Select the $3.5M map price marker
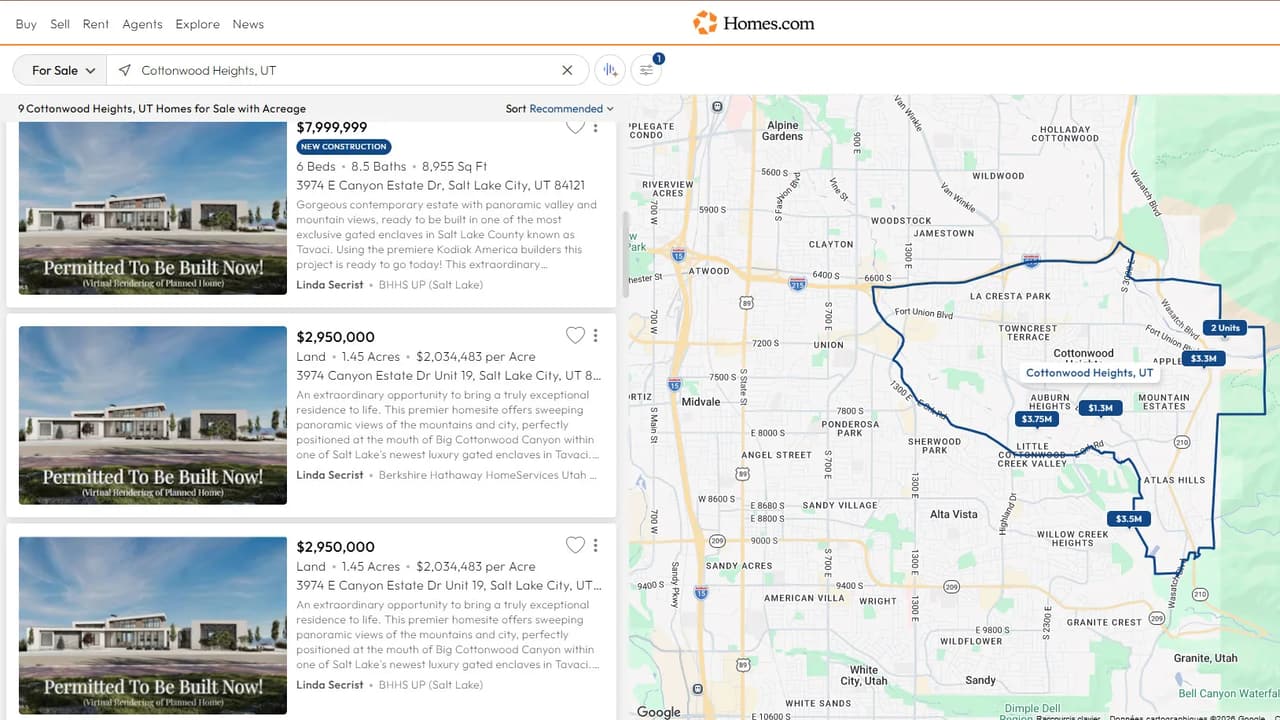Viewport: 1280px width, 720px height. point(1128,519)
